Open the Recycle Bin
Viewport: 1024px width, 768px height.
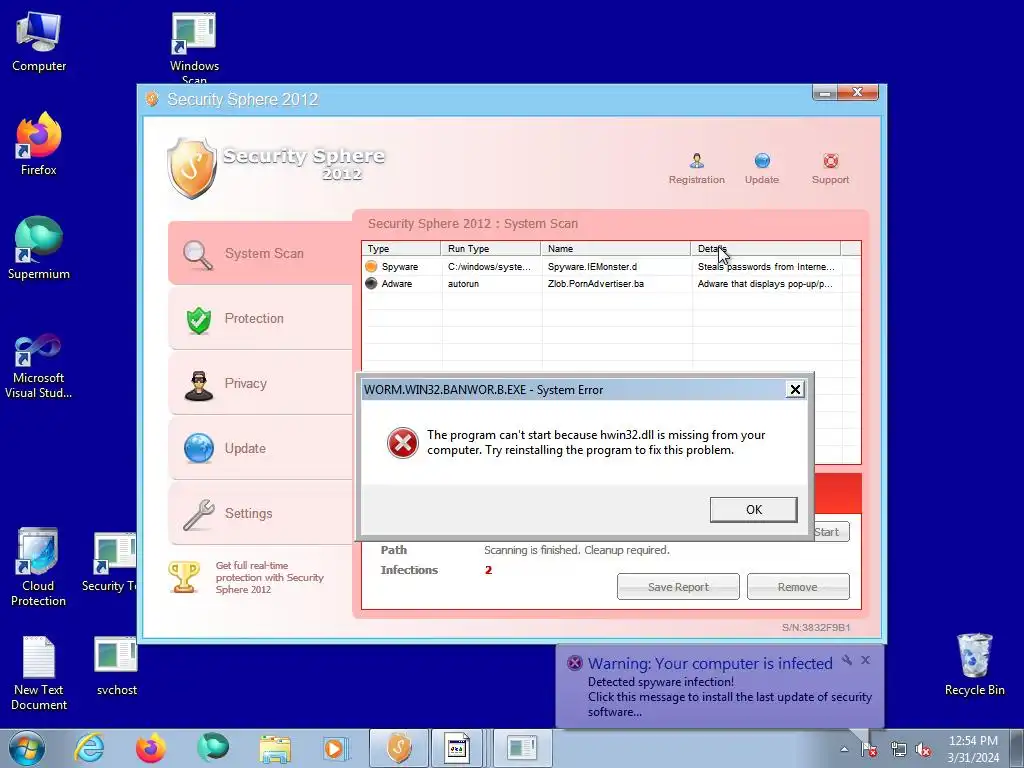point(974,665)
